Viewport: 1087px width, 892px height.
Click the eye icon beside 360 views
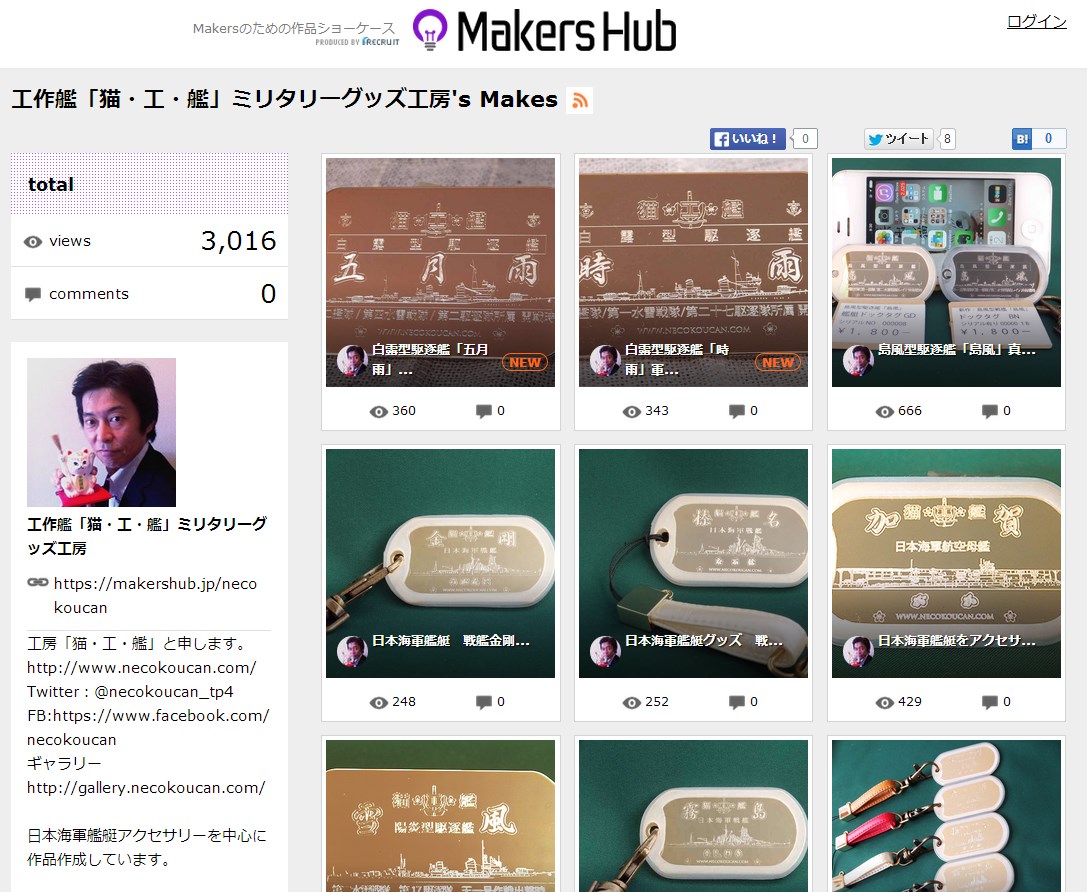pos(379,412)
